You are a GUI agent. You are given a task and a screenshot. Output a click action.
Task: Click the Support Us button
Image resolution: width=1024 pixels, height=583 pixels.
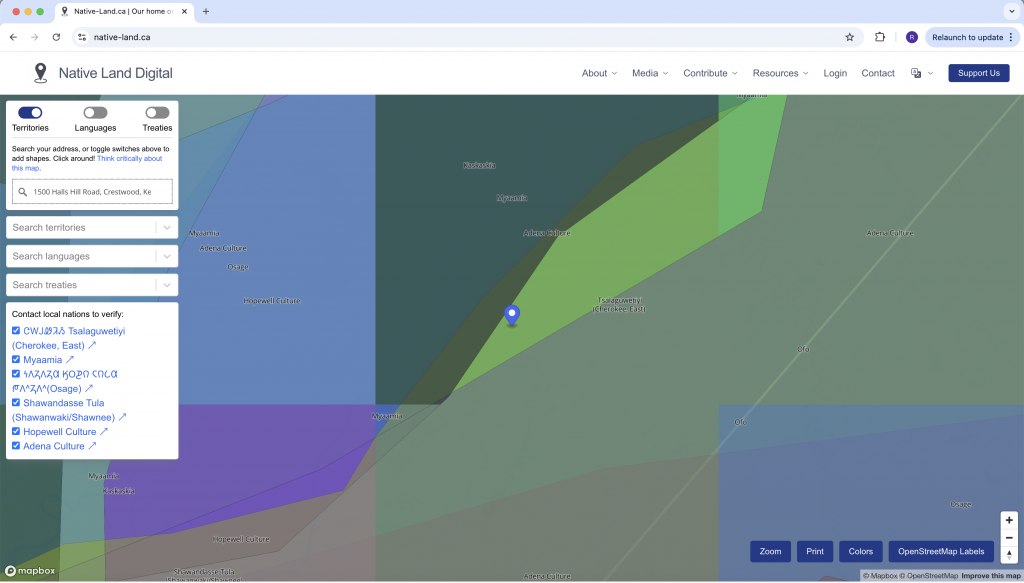point(979,73)
